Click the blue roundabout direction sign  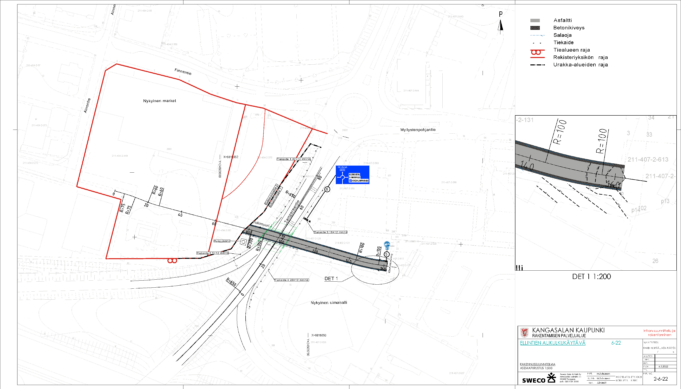352,175
